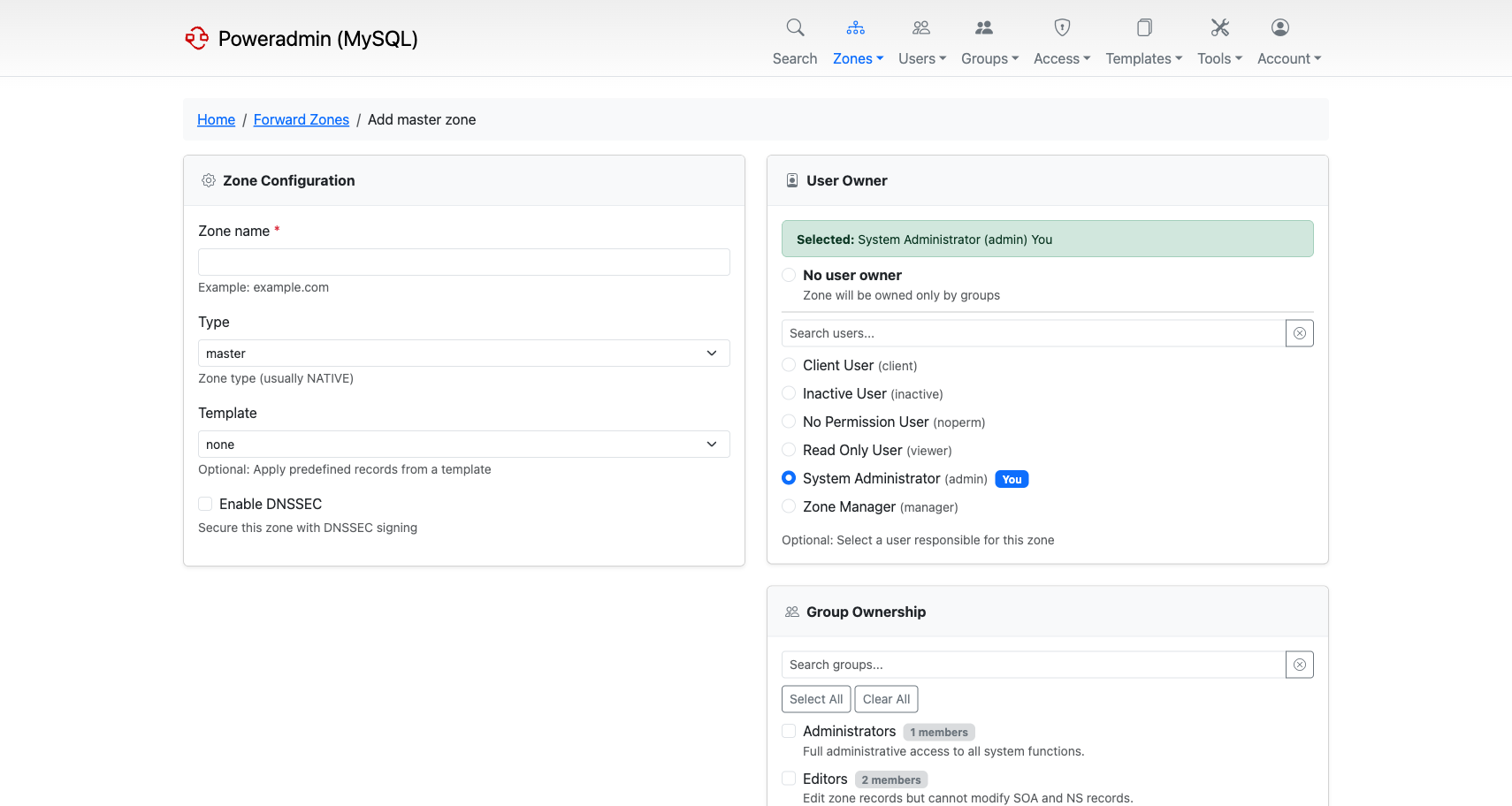Image resolution: width=1512 pixels, height=806 pixels.
Task: Clear the user search with X icon
Action: tap(1299, 333)
